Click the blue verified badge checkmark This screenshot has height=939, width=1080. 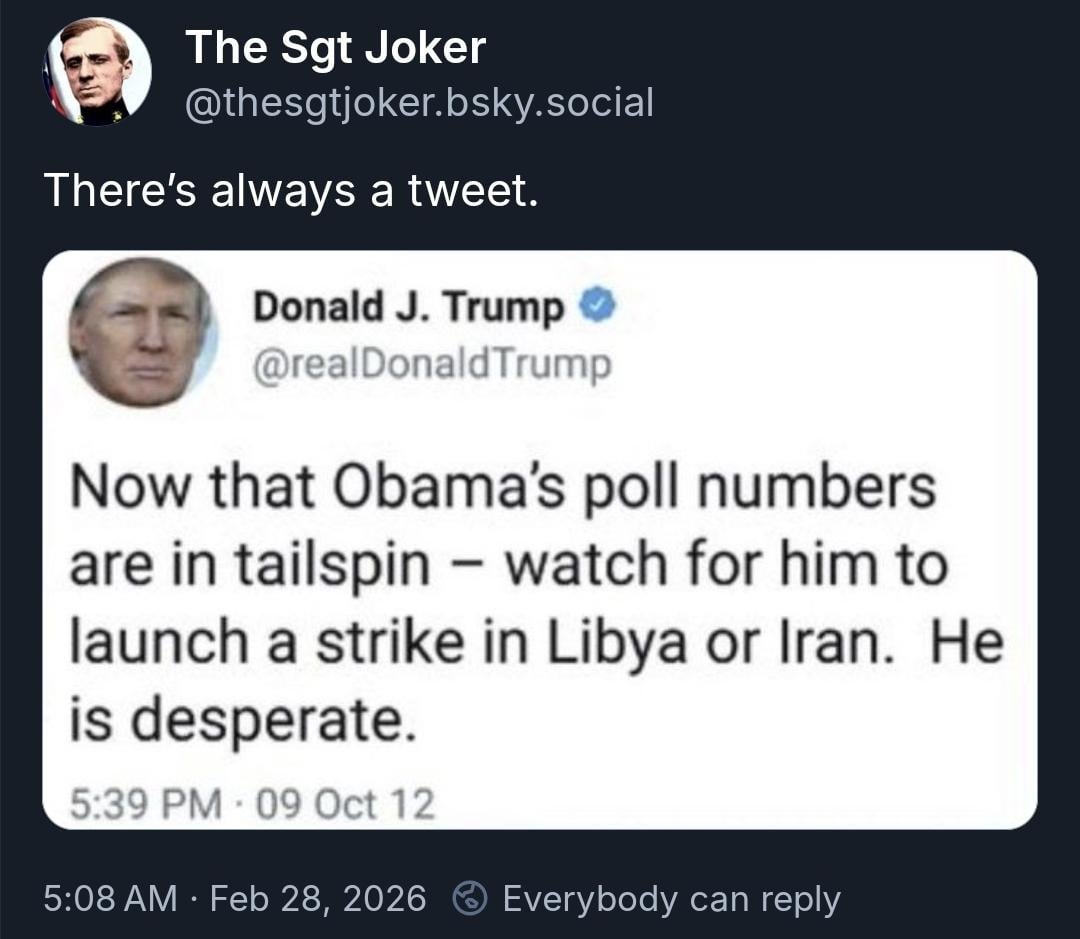tap(598, 306)
